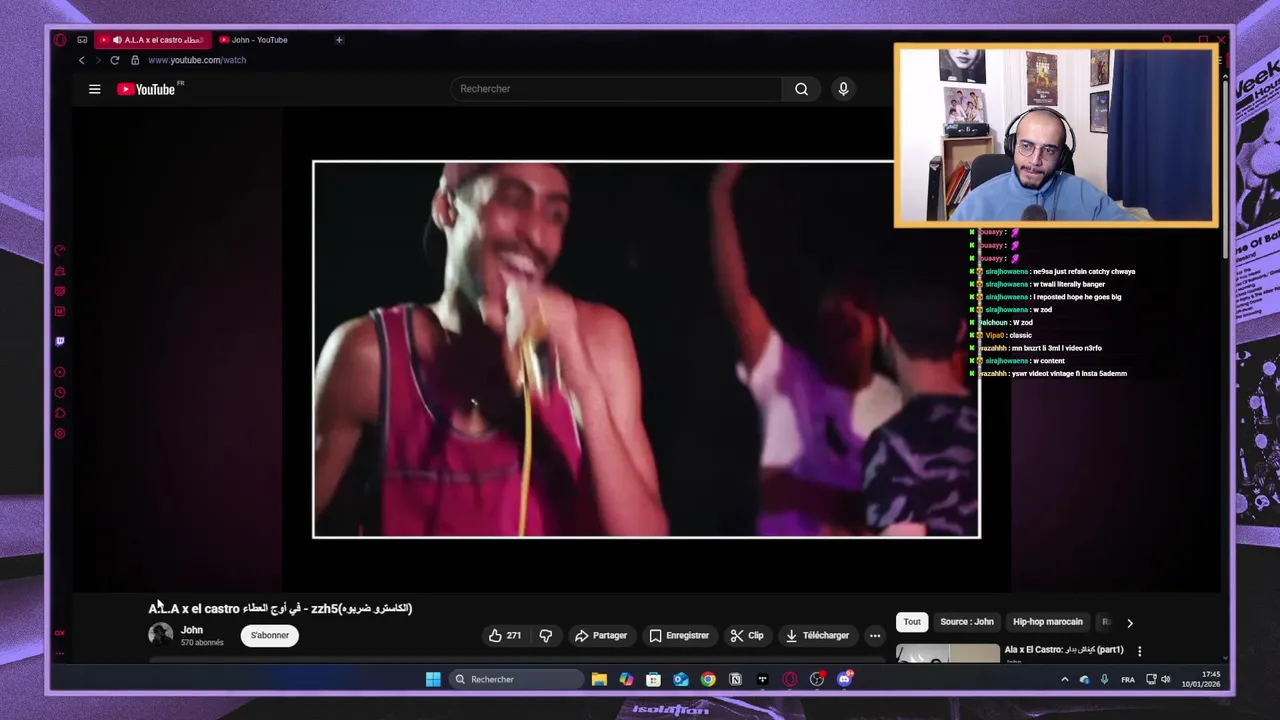Open John's channel avatar

coord(160,634)
